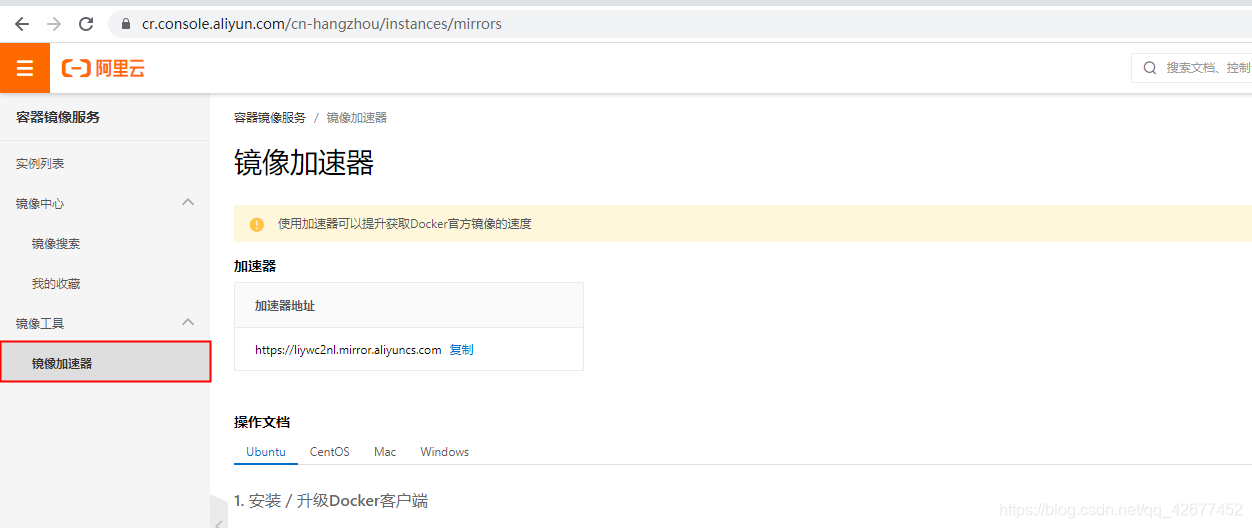Switch to the CentOS tab
The height and width of the screenshot is (528, 1252).
330,452
